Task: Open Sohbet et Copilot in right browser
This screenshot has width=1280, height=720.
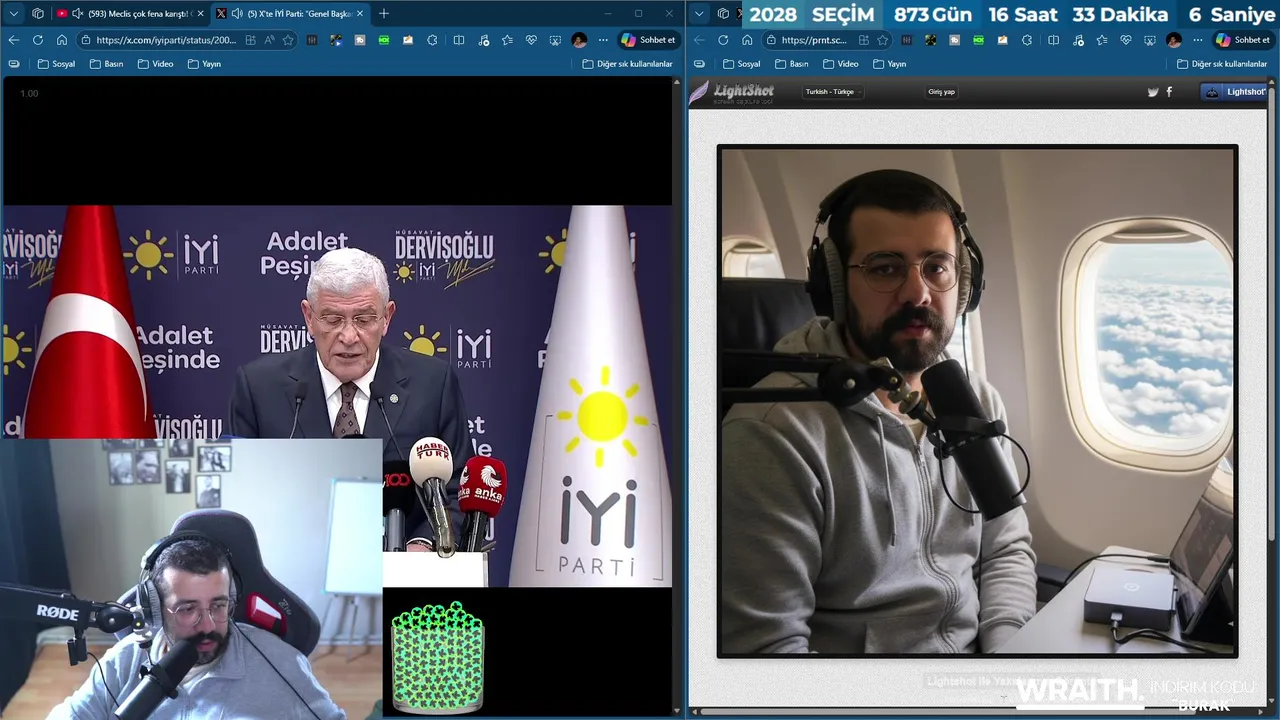Action: pos(1243,40)
